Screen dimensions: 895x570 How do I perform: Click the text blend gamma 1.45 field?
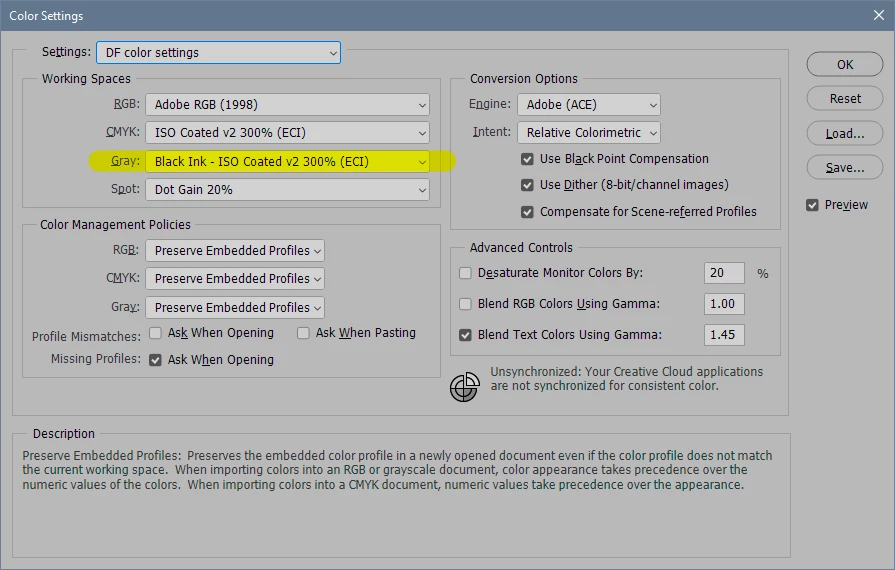(x=724, y=335)
